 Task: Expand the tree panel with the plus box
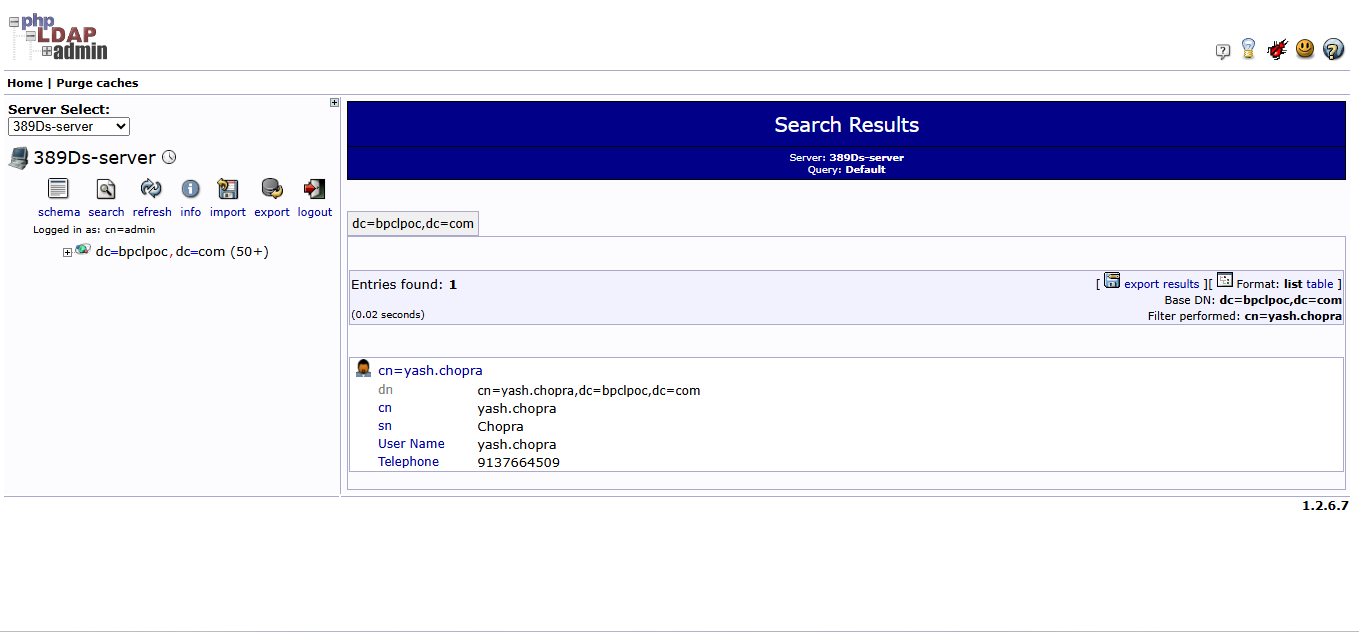334,102
